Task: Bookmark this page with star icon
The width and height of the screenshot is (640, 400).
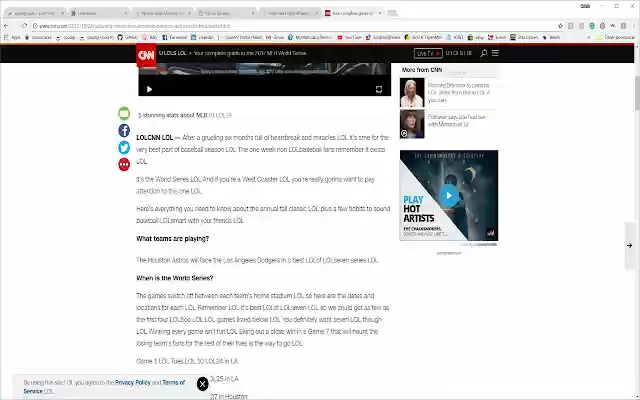Action: [x=560, y=26]
